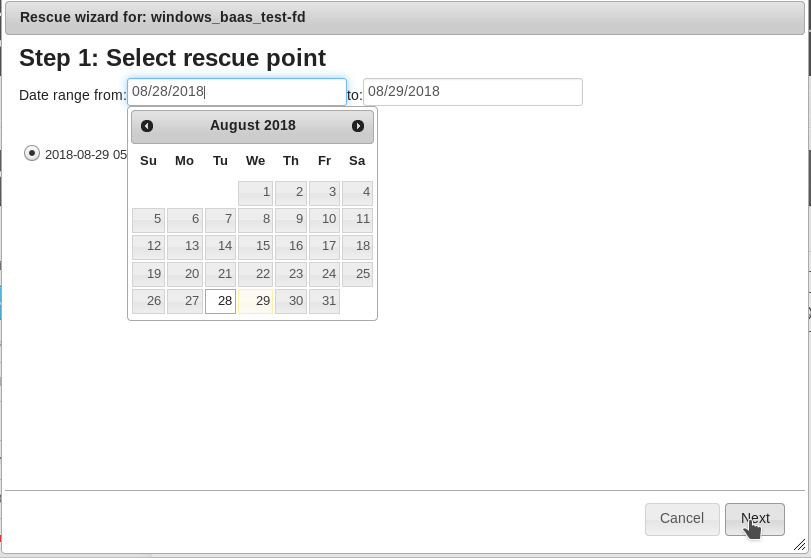The width and height of the screenshot is (811, 558).
Task: Choose August 5 in the calendar
Action: (x=149, y=219)
